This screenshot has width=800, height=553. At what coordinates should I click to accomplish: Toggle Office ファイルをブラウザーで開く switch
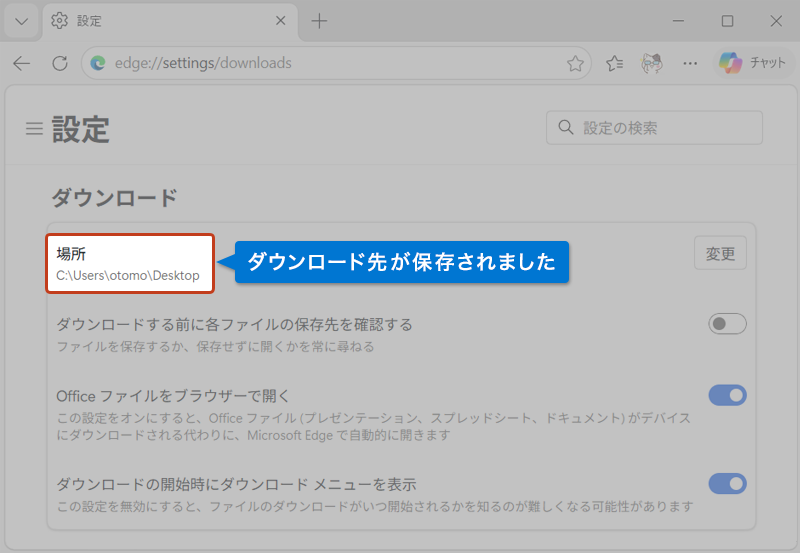pos(727,395)
